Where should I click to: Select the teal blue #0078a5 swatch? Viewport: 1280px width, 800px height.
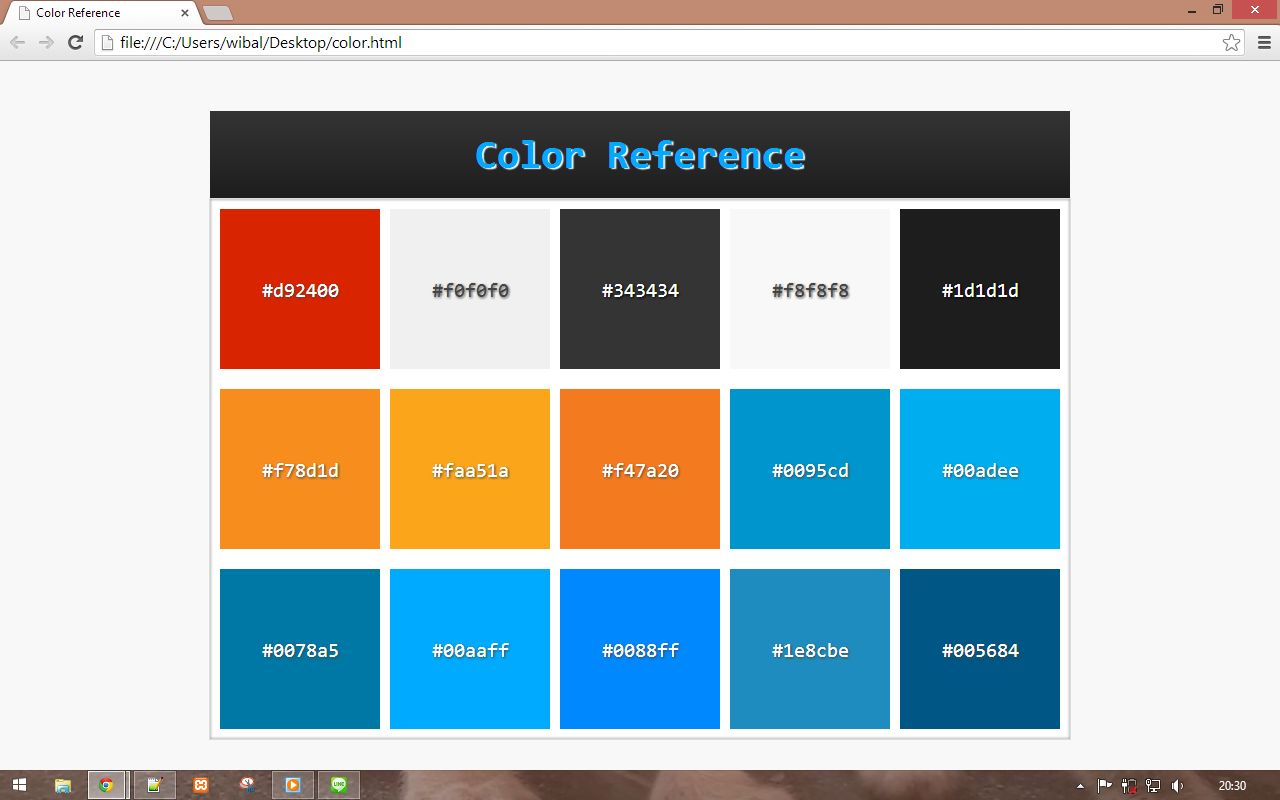tap(300, 649)
